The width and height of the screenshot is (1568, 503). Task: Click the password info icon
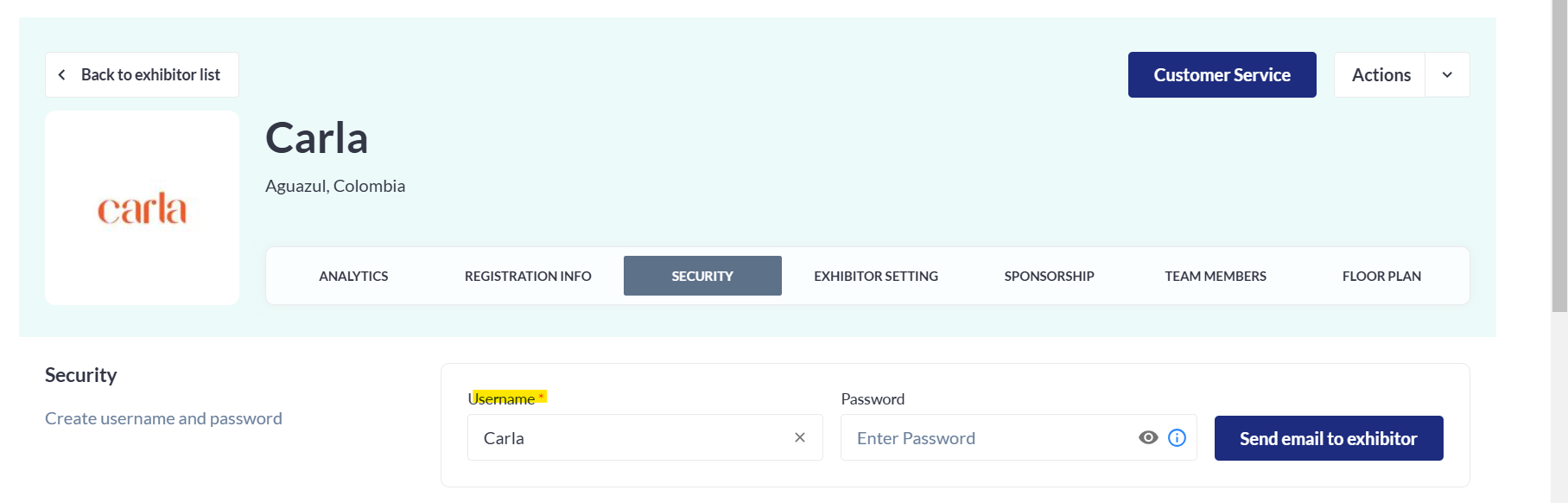click(1177, 437)
